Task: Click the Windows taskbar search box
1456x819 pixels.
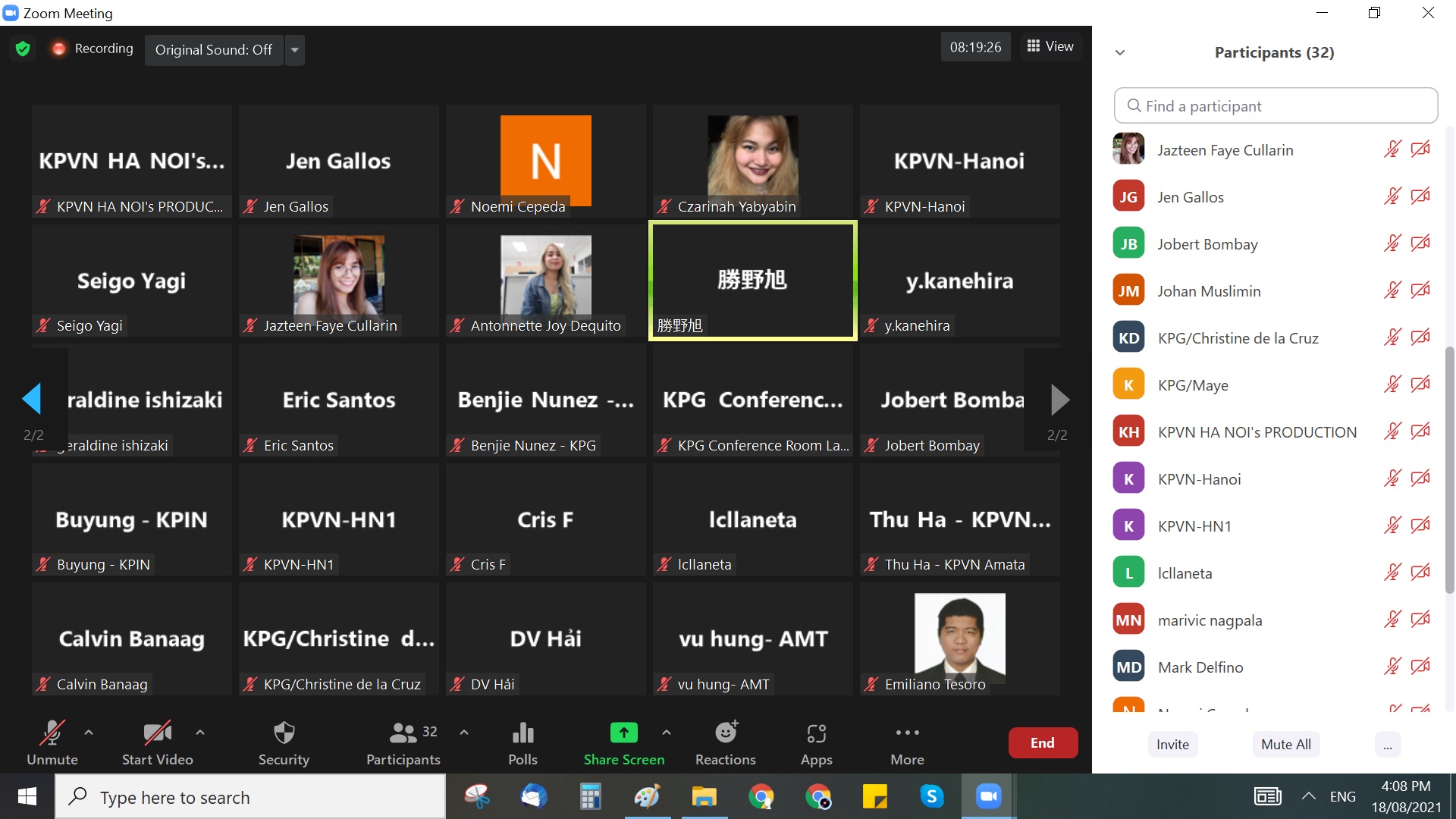Action: click(250, 797)
